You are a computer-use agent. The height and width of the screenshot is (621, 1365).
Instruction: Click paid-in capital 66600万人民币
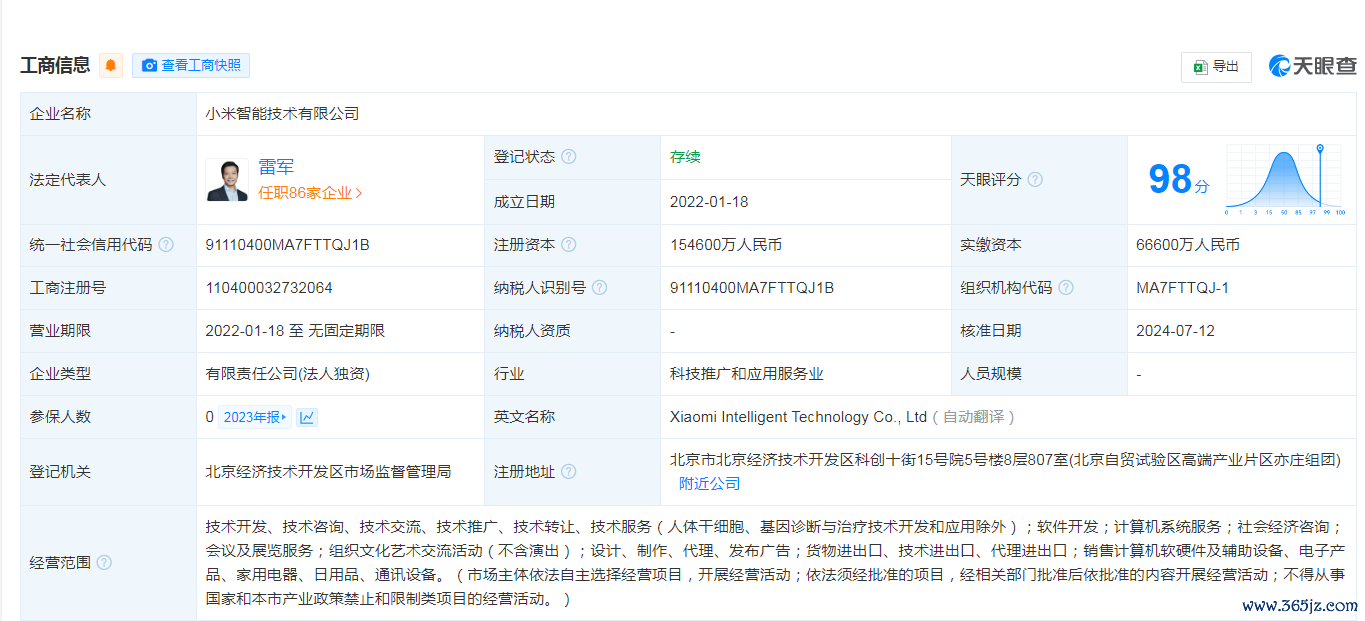point(1188,245)
